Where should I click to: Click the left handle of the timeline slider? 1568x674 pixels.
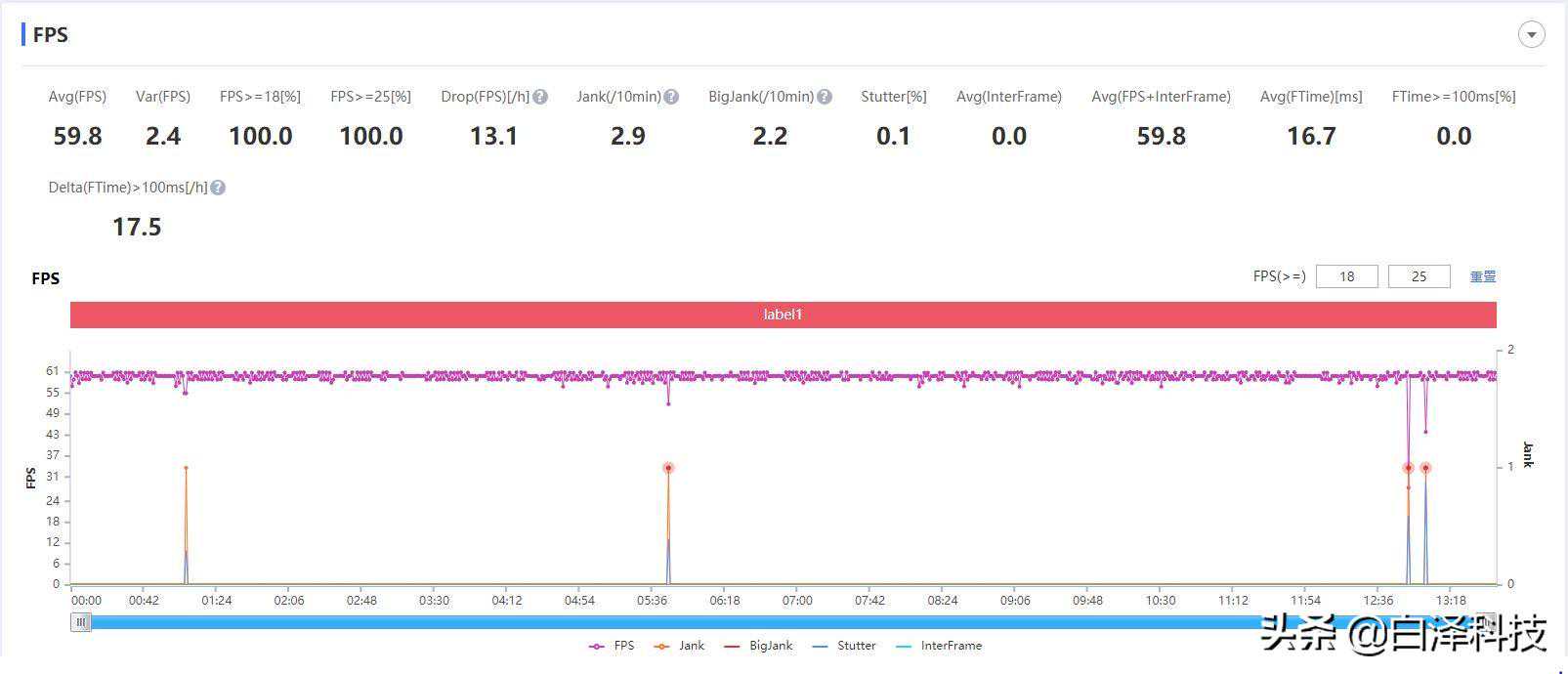tap(81, 622)
